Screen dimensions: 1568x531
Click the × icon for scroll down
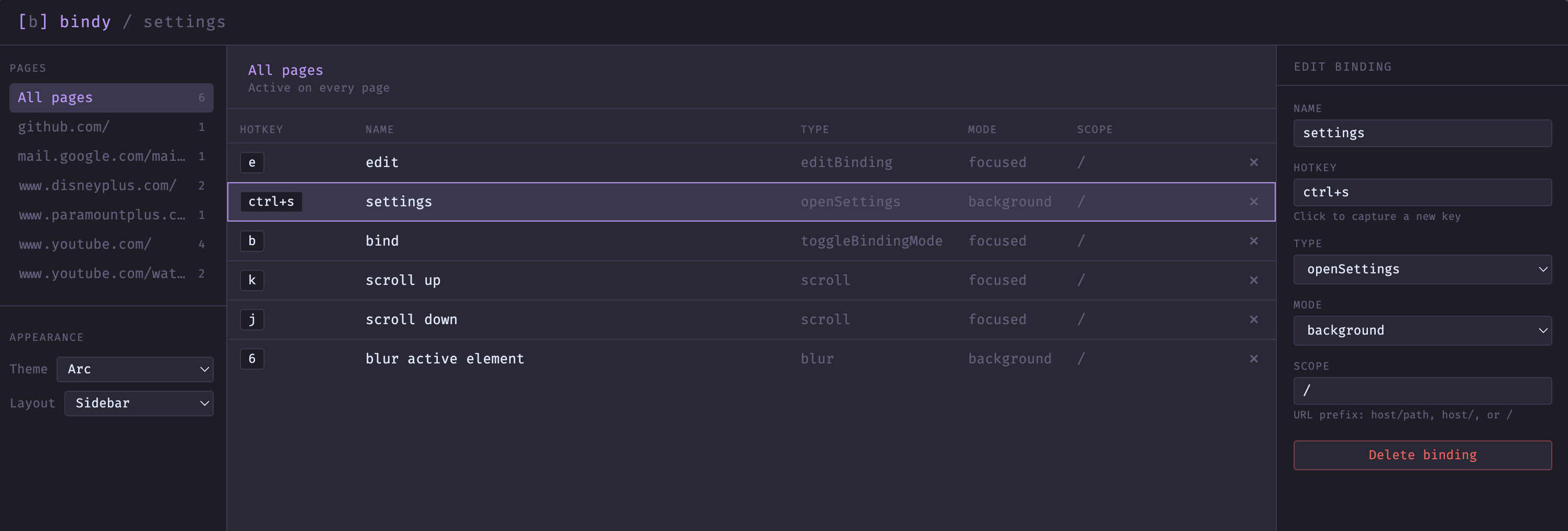[1253, 319]
